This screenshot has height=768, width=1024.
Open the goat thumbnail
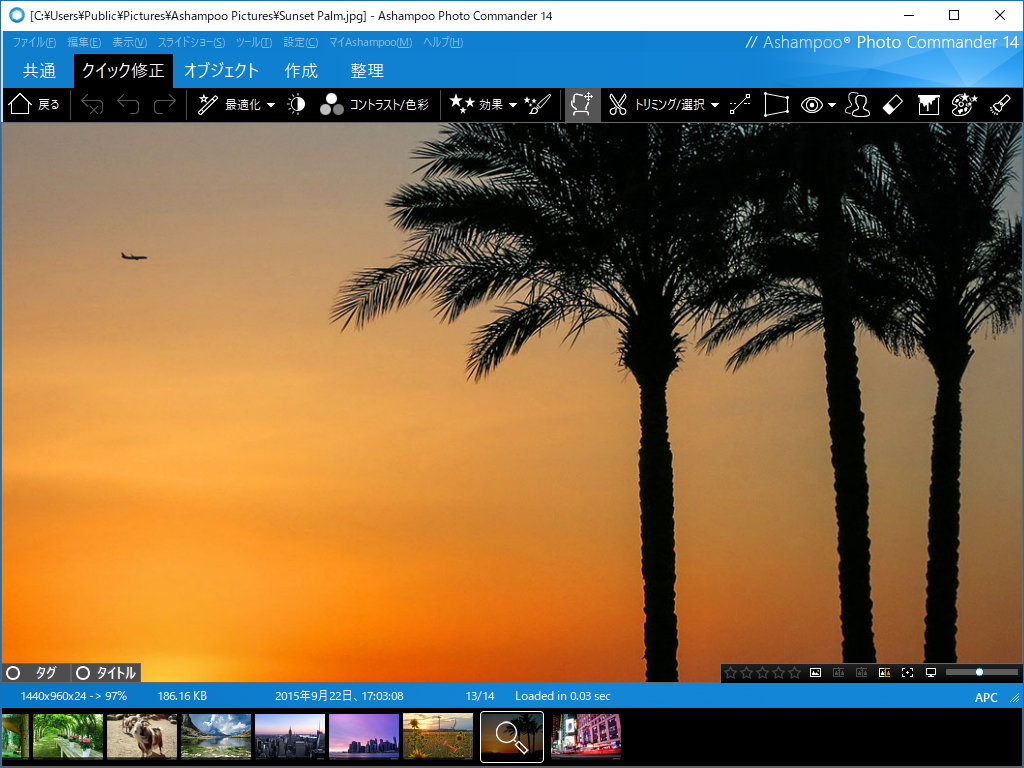[x=142, y=736]
